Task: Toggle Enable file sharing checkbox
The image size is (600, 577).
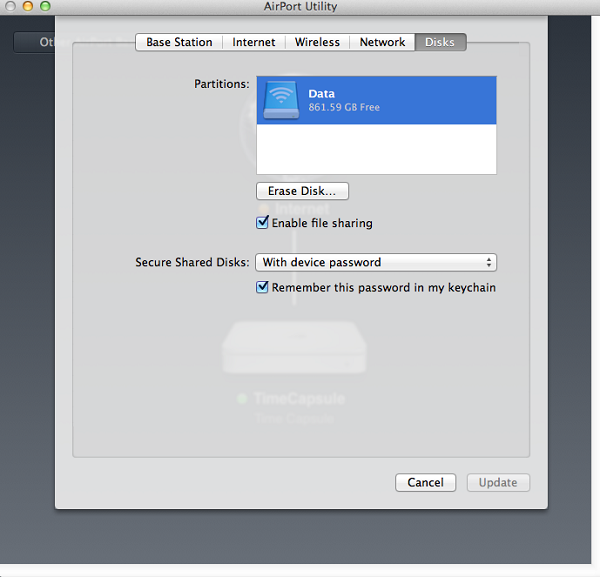Action: 262,222
